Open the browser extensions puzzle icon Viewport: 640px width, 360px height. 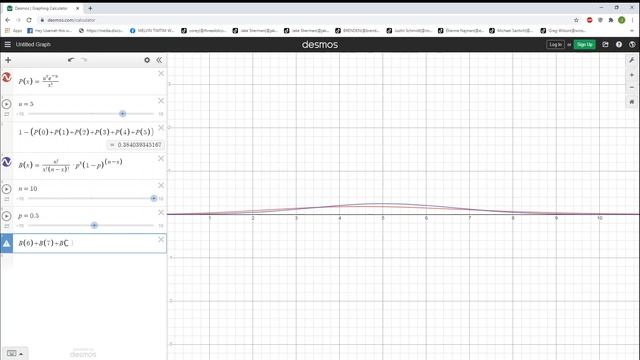click(611, 20)
